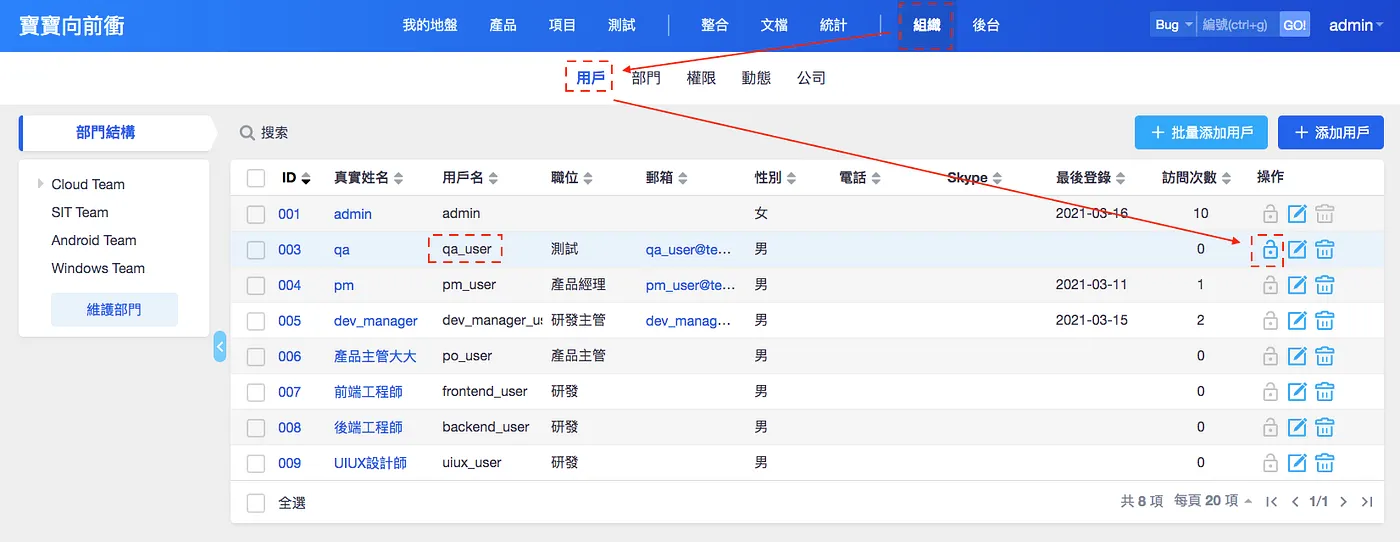1400x542 pixels.
Task: Open 我的地盤 in top navigation
Action: [x=430, y=25]
